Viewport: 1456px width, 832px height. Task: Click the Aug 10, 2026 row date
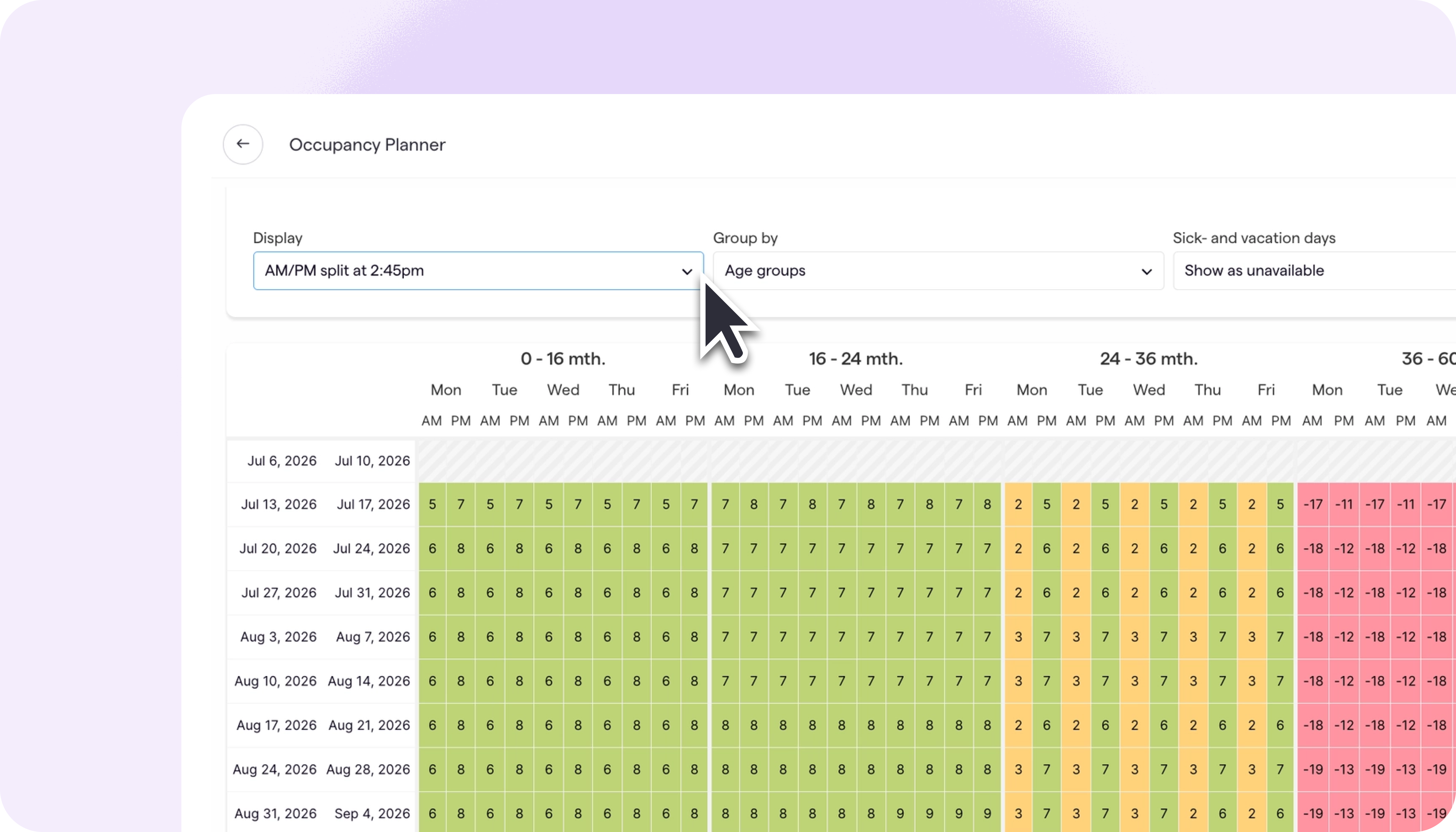(275, 681)
